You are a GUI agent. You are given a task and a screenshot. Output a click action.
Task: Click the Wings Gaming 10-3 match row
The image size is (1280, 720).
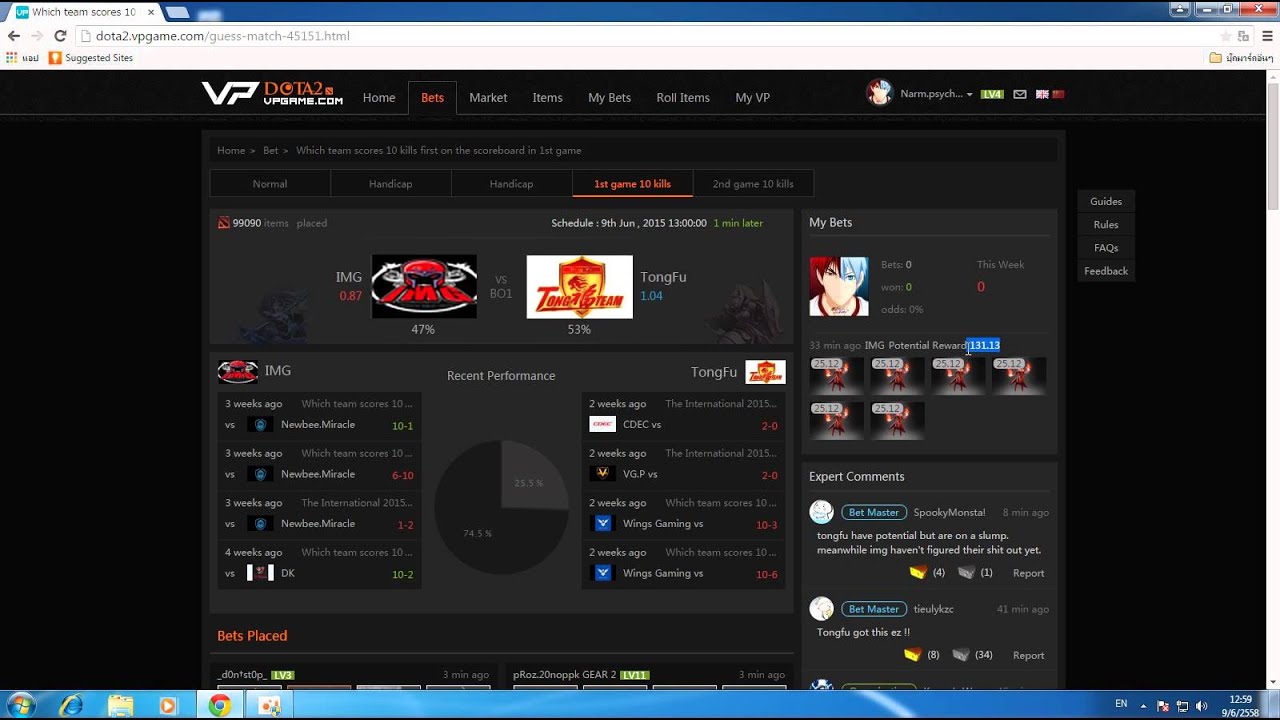coord(684,514)
